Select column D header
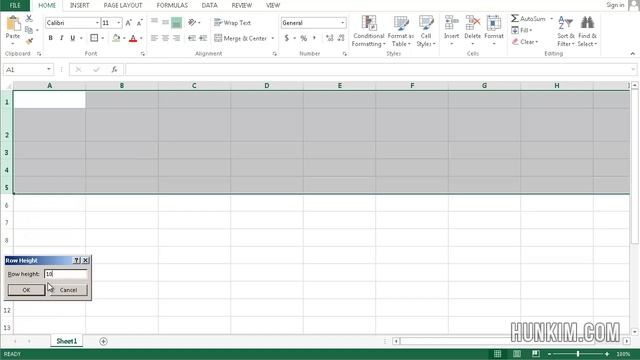The height and width of the screenshot is (360, 640). click(x=267, y=85)
